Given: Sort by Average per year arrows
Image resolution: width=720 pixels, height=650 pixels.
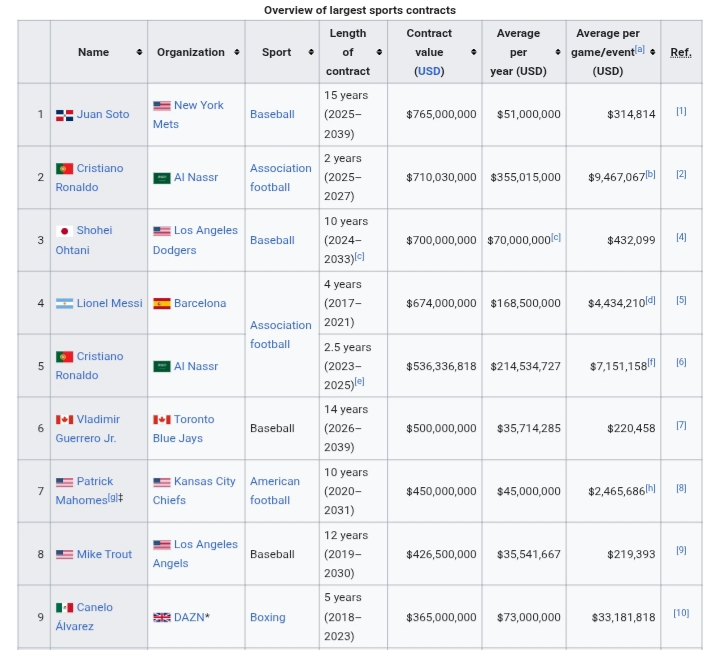Looking at the screenshot, I should (x=558, y=52).
